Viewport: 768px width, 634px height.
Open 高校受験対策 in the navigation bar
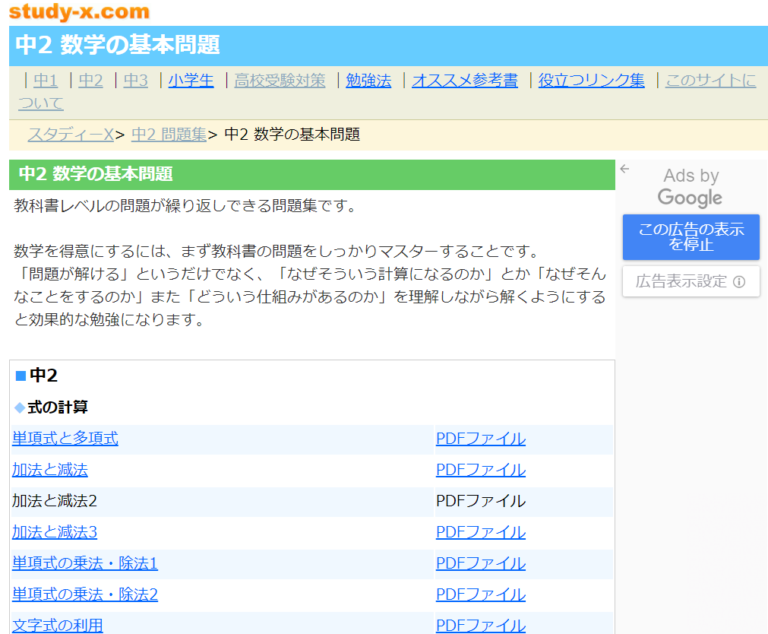280,80
